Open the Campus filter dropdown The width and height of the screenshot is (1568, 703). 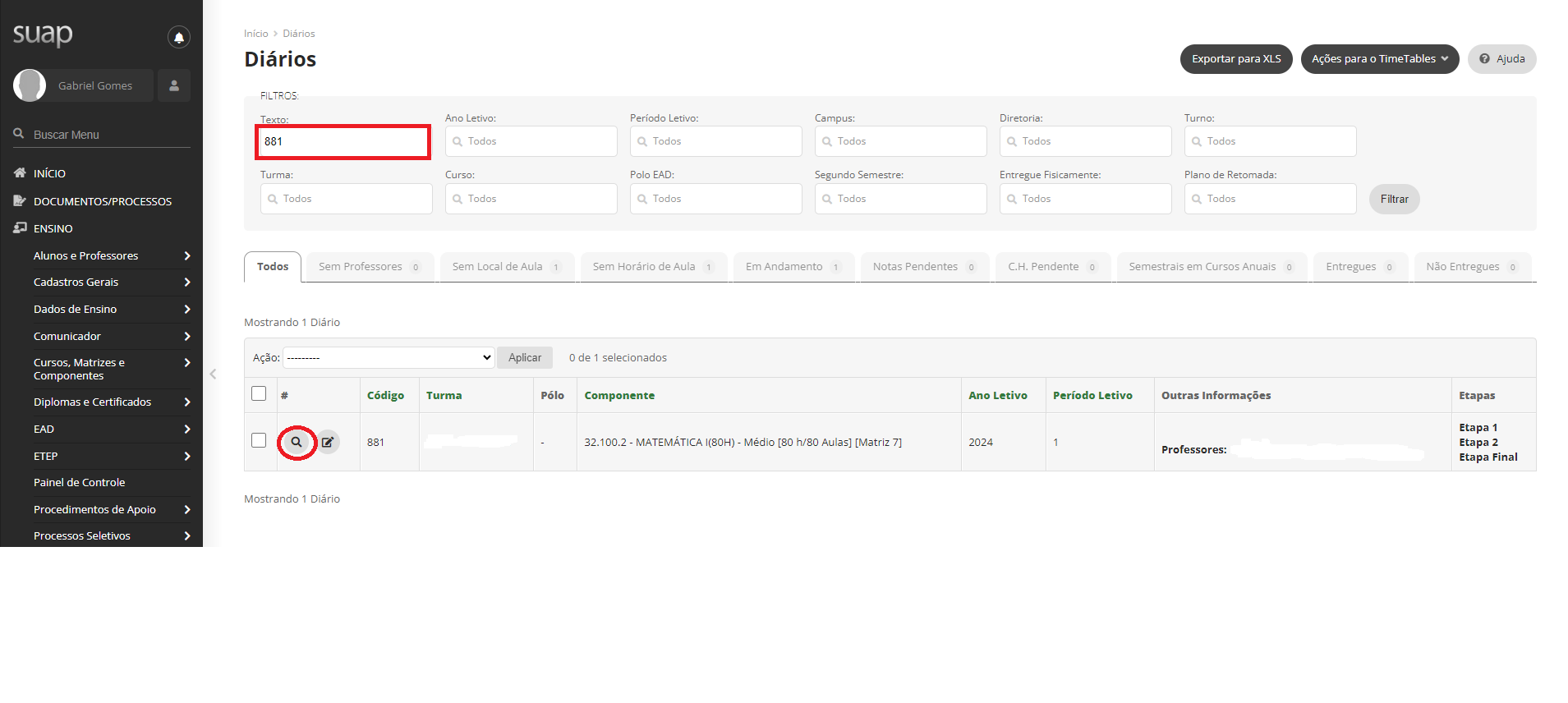(901, 141)
